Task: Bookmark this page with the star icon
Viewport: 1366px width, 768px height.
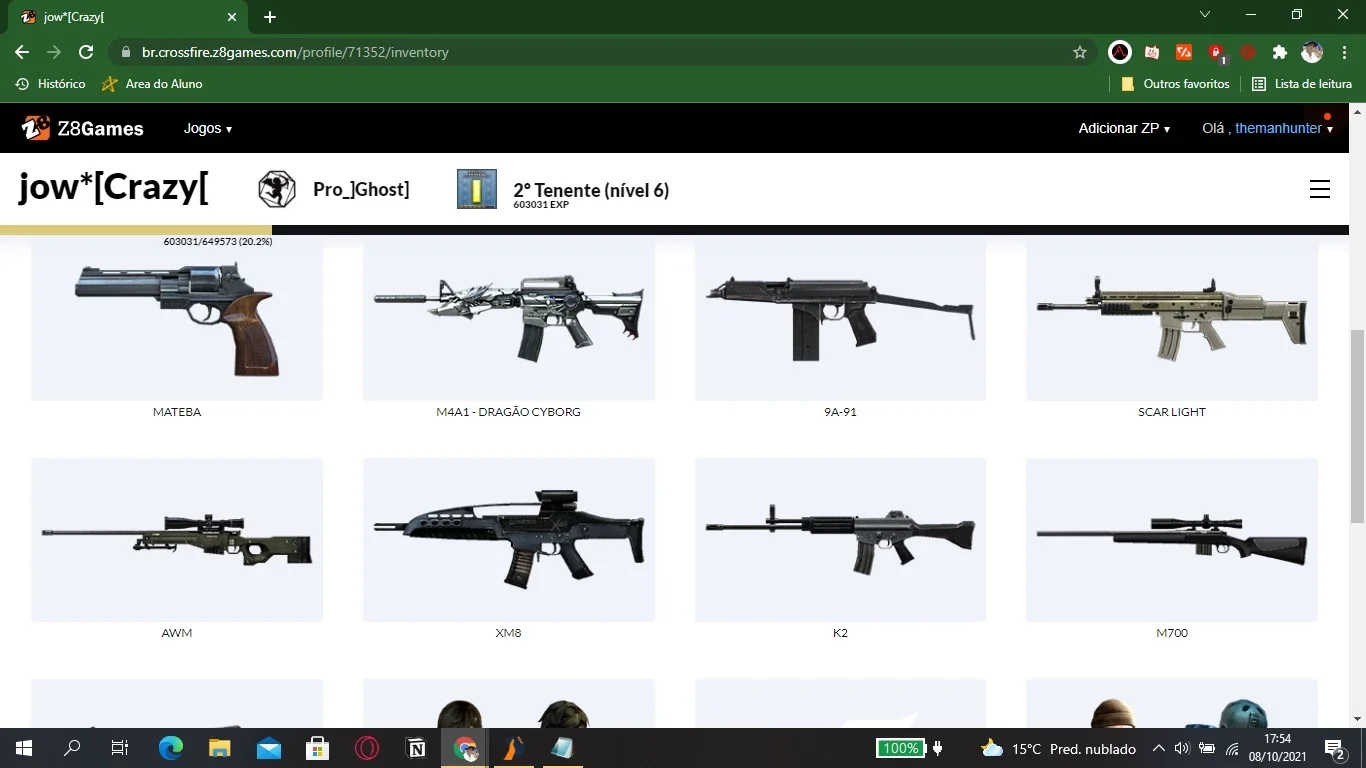Action: tap(1080, 52)
